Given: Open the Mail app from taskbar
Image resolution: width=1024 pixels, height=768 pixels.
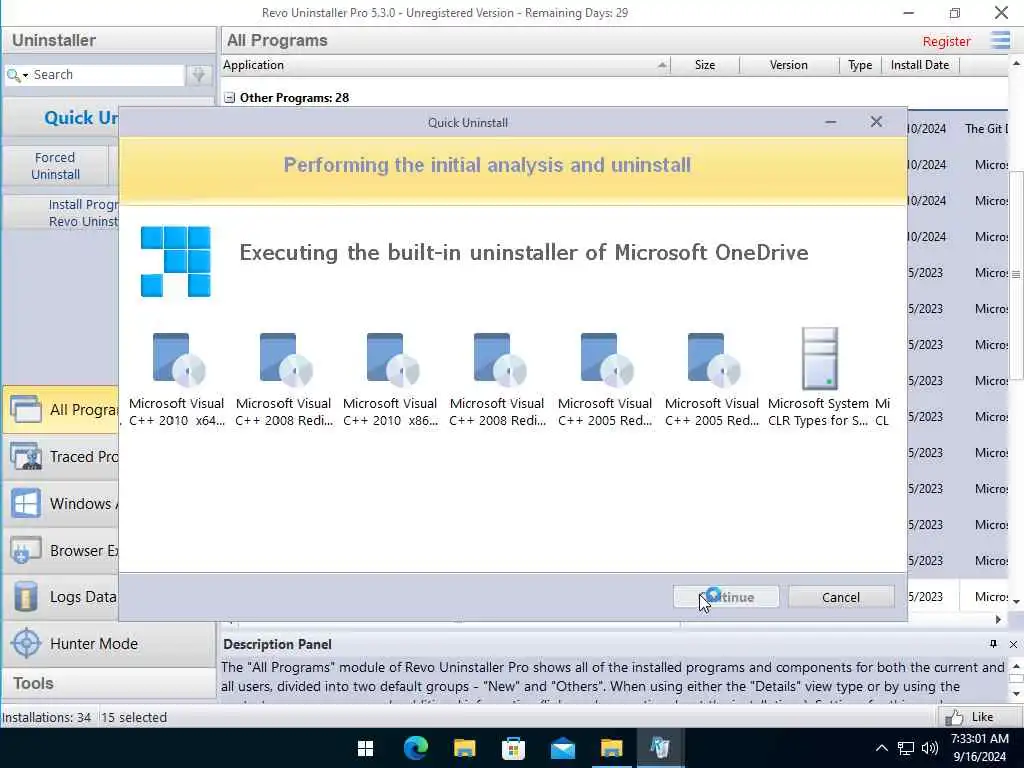Looking at the screenshot, I should click(562, 748).
